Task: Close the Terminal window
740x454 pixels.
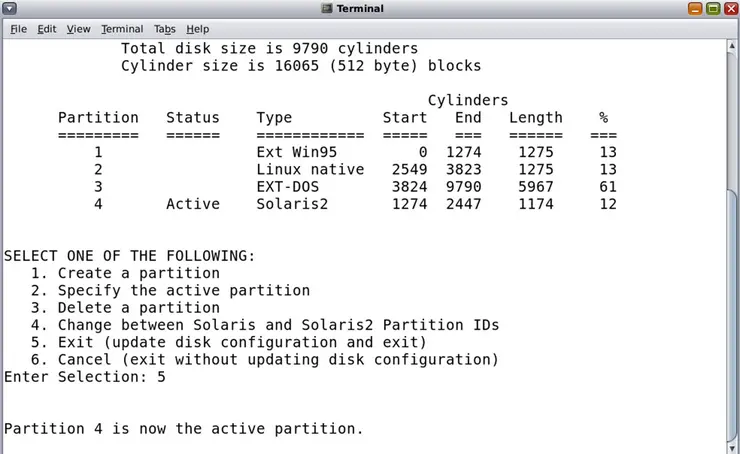Action: (729, 9)
